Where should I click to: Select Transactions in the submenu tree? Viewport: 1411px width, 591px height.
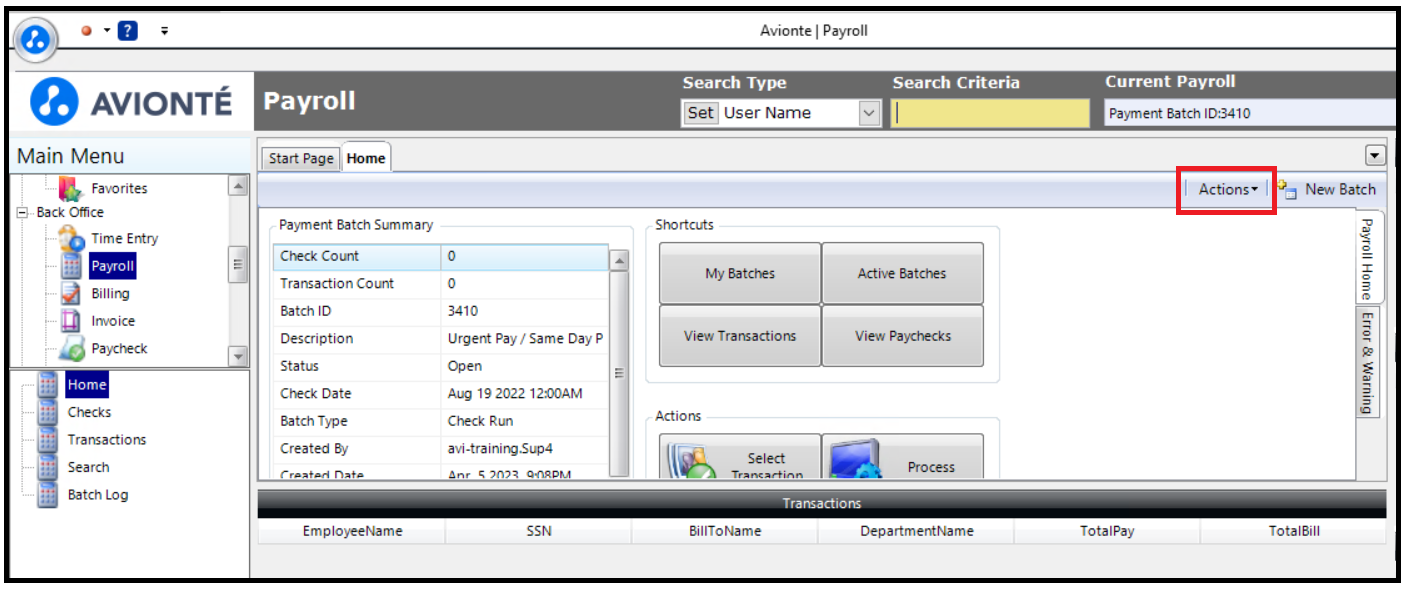pyautogui.click(x=107, y=440)
